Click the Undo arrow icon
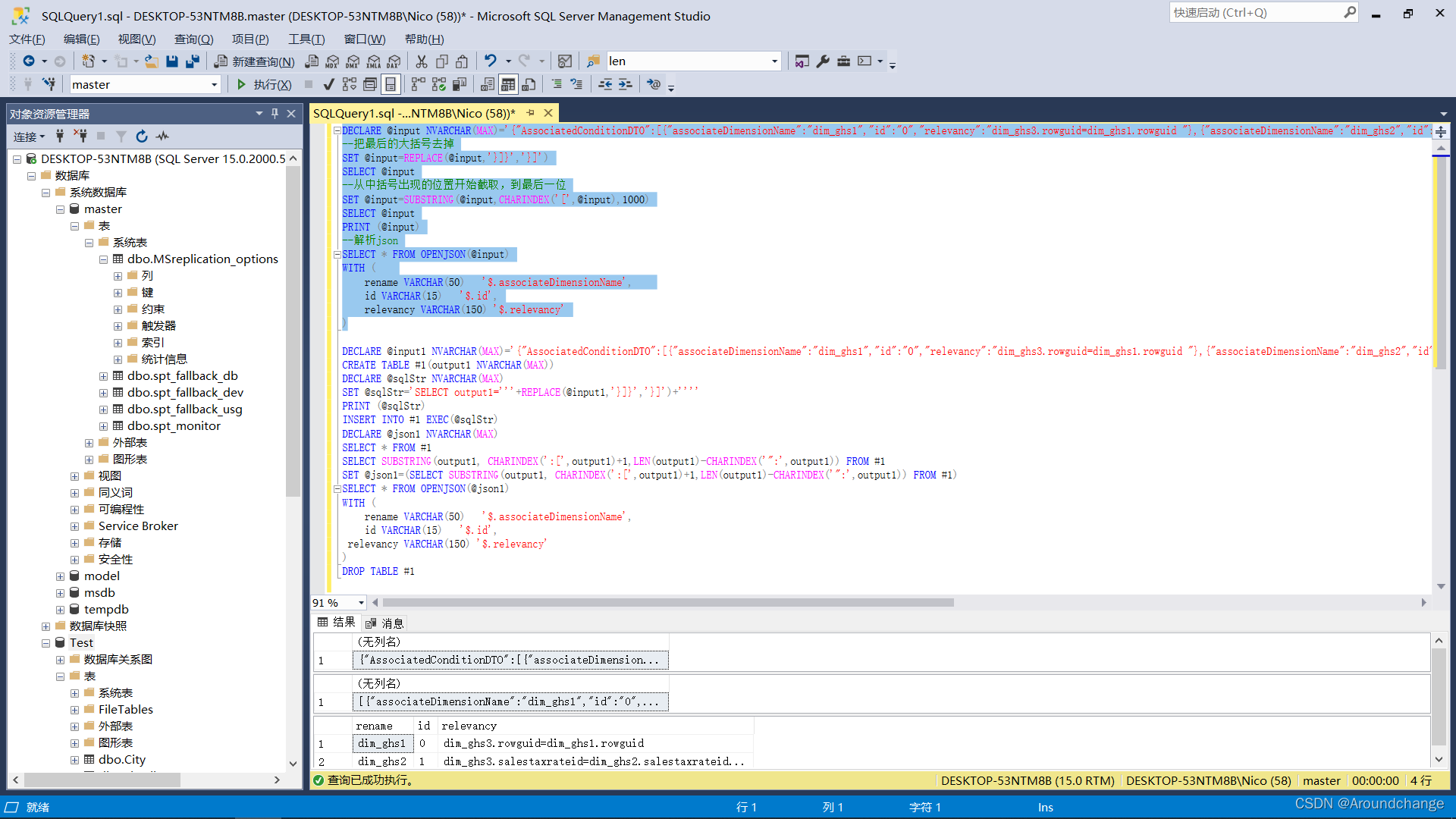The width and height of the screenshot is (1456, 819). [x=491, y=61]
